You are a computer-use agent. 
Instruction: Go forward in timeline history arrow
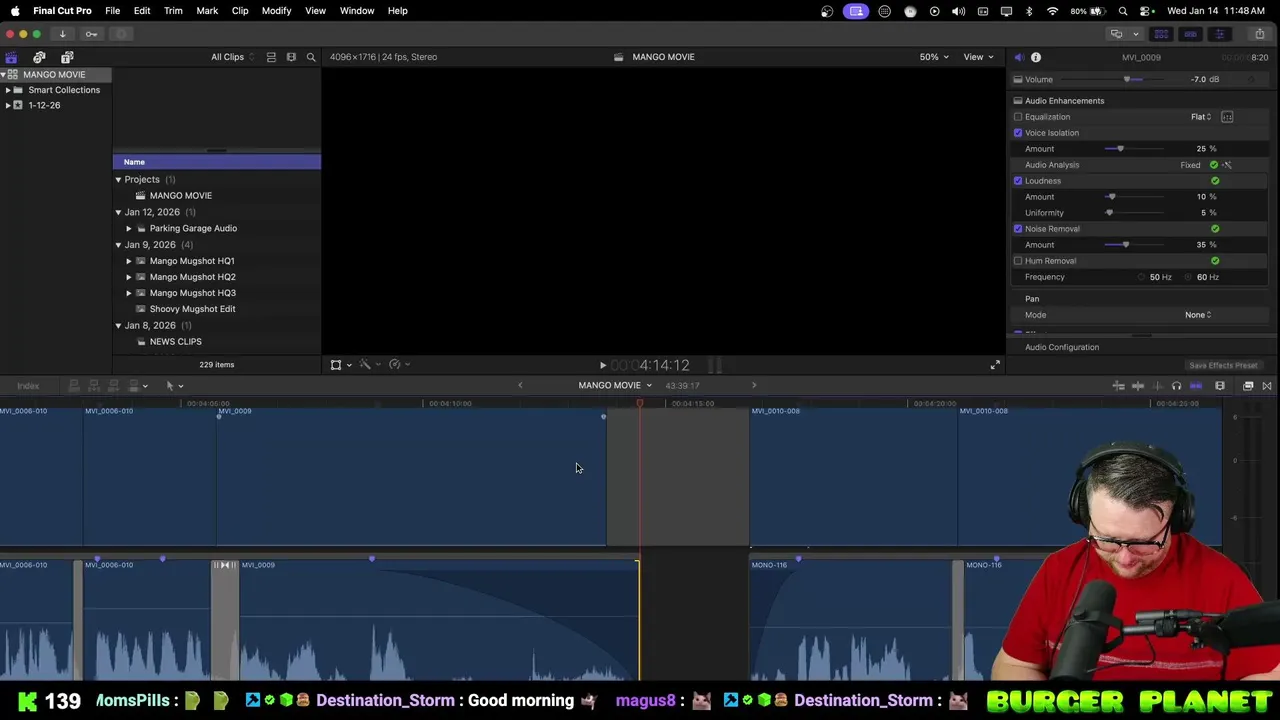click(x=754, y=385)
